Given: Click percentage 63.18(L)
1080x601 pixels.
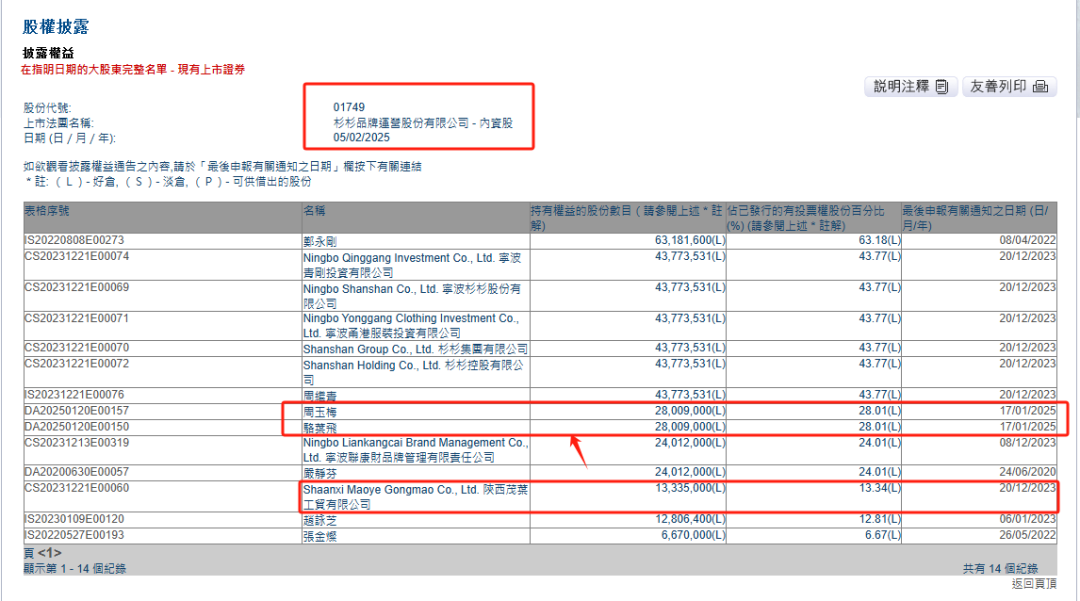Looking at the screenshot, I should (x=880, y=240).
